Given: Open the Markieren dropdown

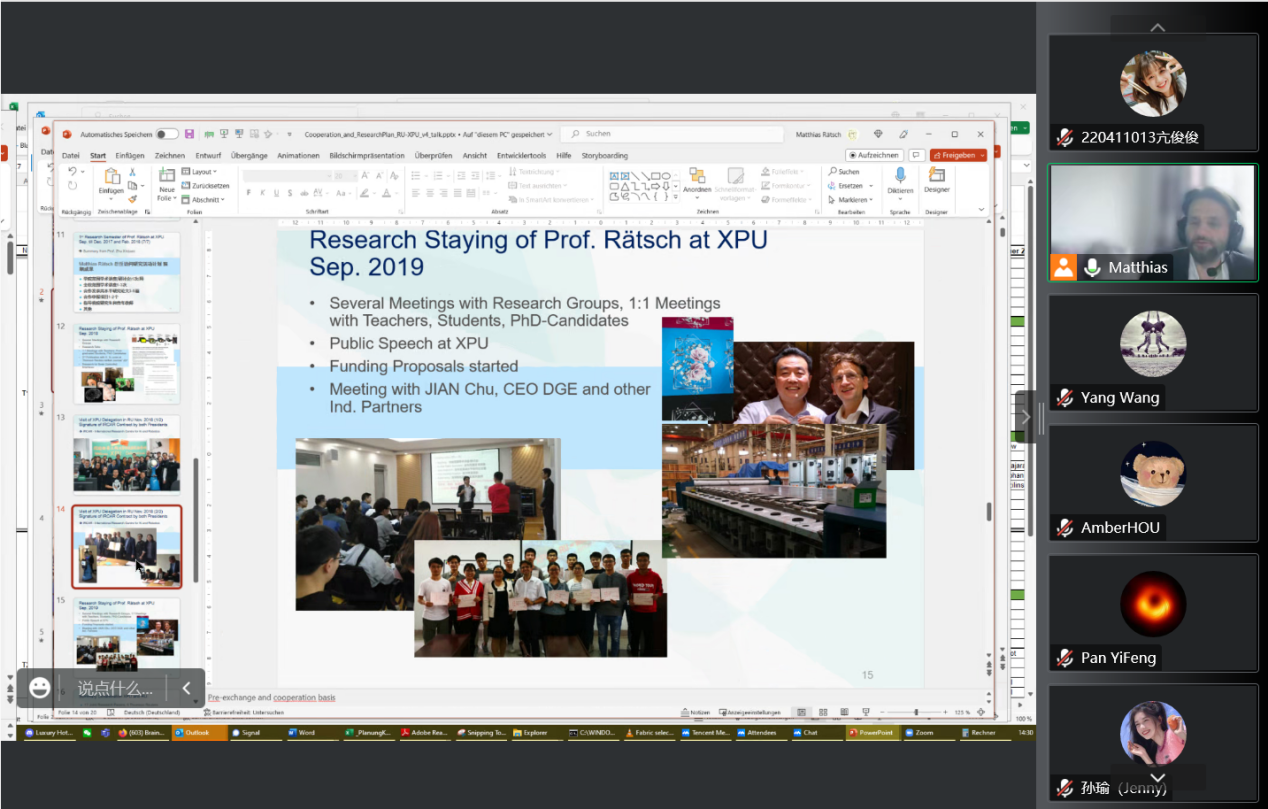Looking at the screenshot, I should (x=849, y=200).
